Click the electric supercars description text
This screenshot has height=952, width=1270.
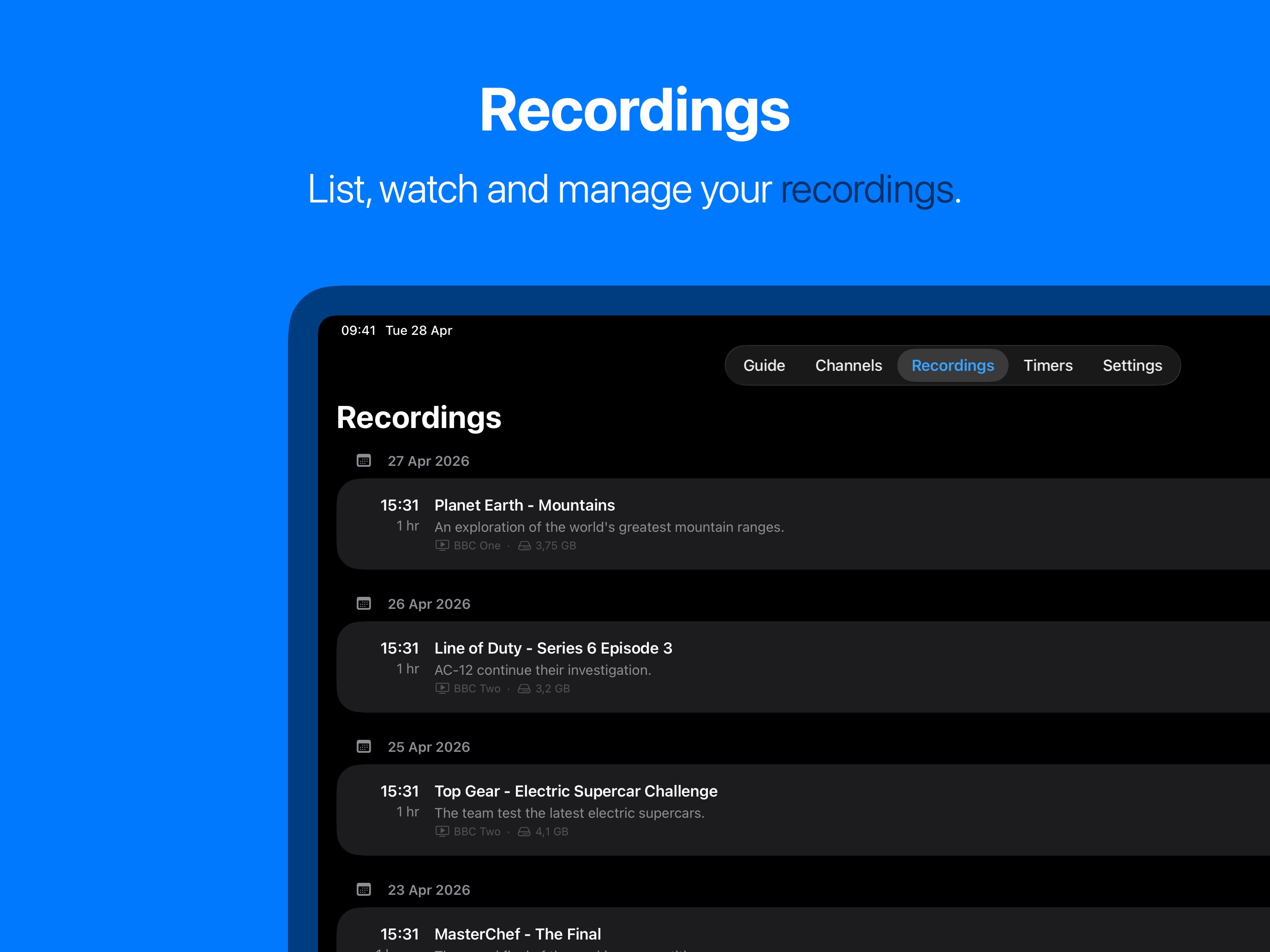click(x=569, y=813)
